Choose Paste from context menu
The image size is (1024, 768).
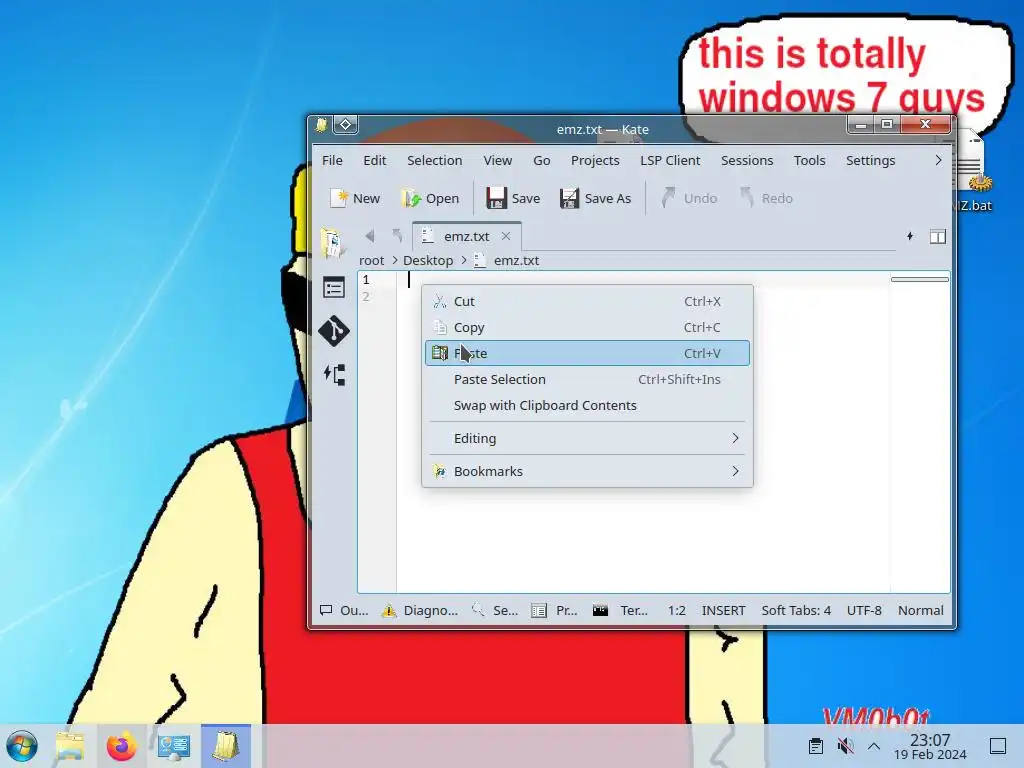pyautogui.click(x=587, y=353)
